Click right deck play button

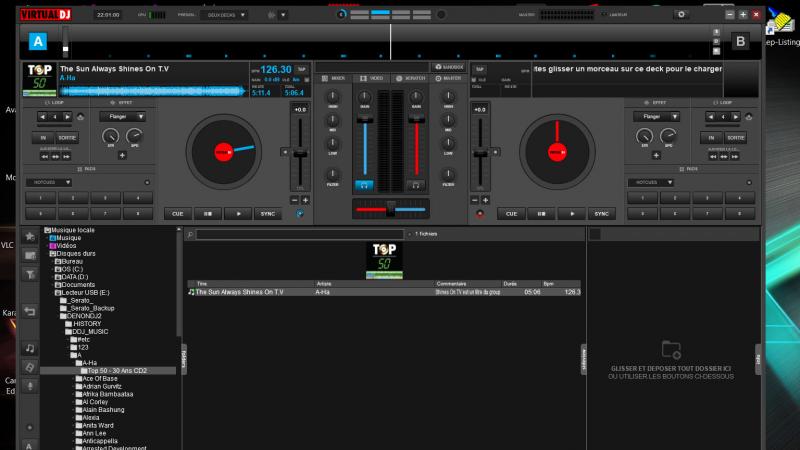571,214
